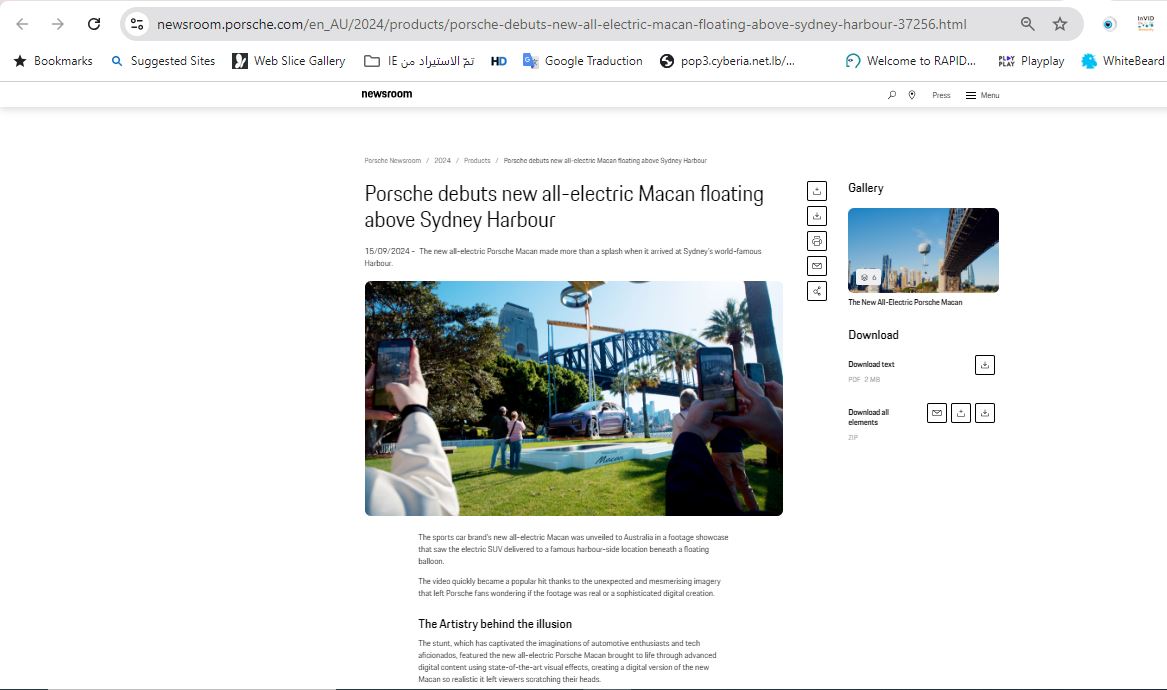Open the hamburger Menu in newsroom header
1167x690 pixels.
coord(982,95)
